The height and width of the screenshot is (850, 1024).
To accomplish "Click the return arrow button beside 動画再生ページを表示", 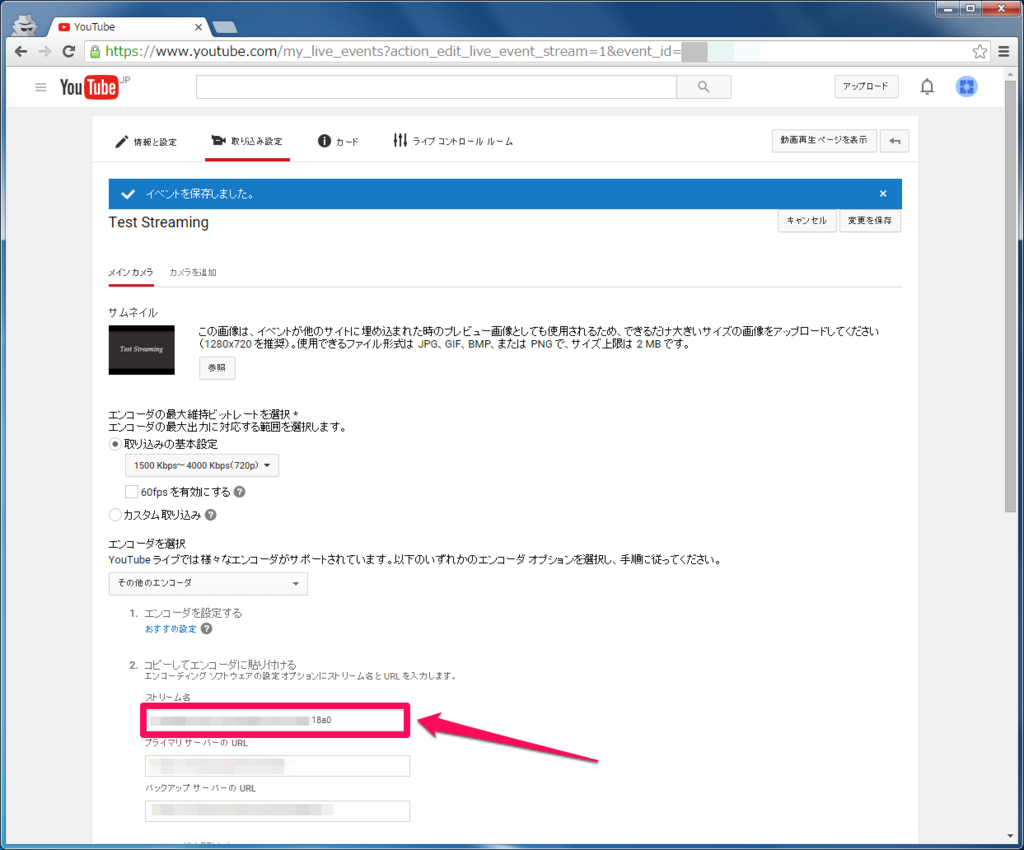I will (x=894, y=140).
